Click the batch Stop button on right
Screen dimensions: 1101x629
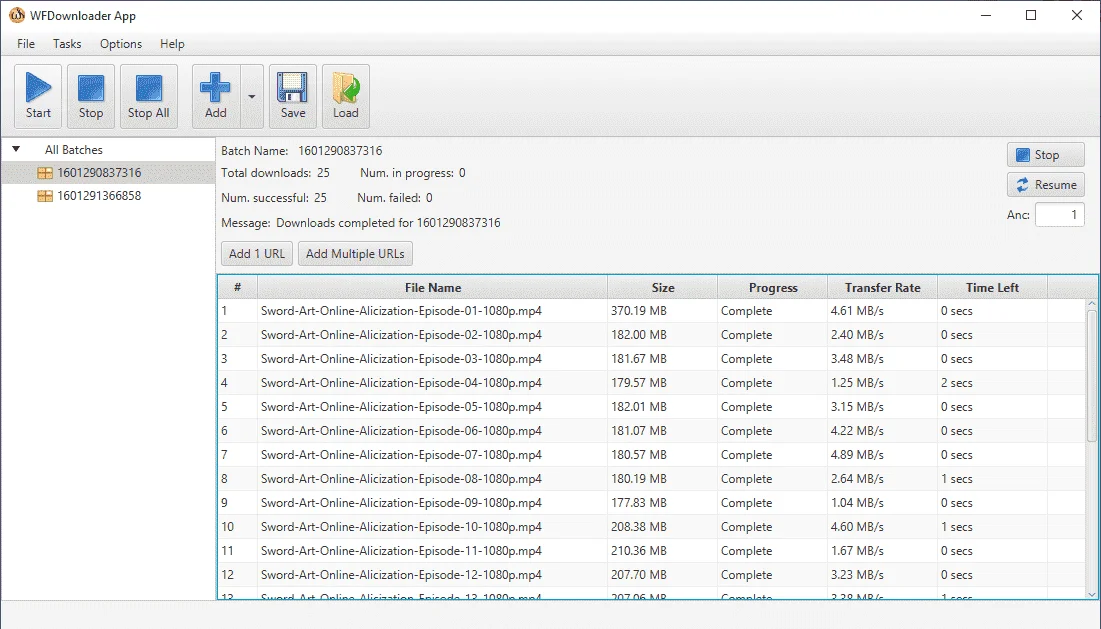[x=1046, y=155]
